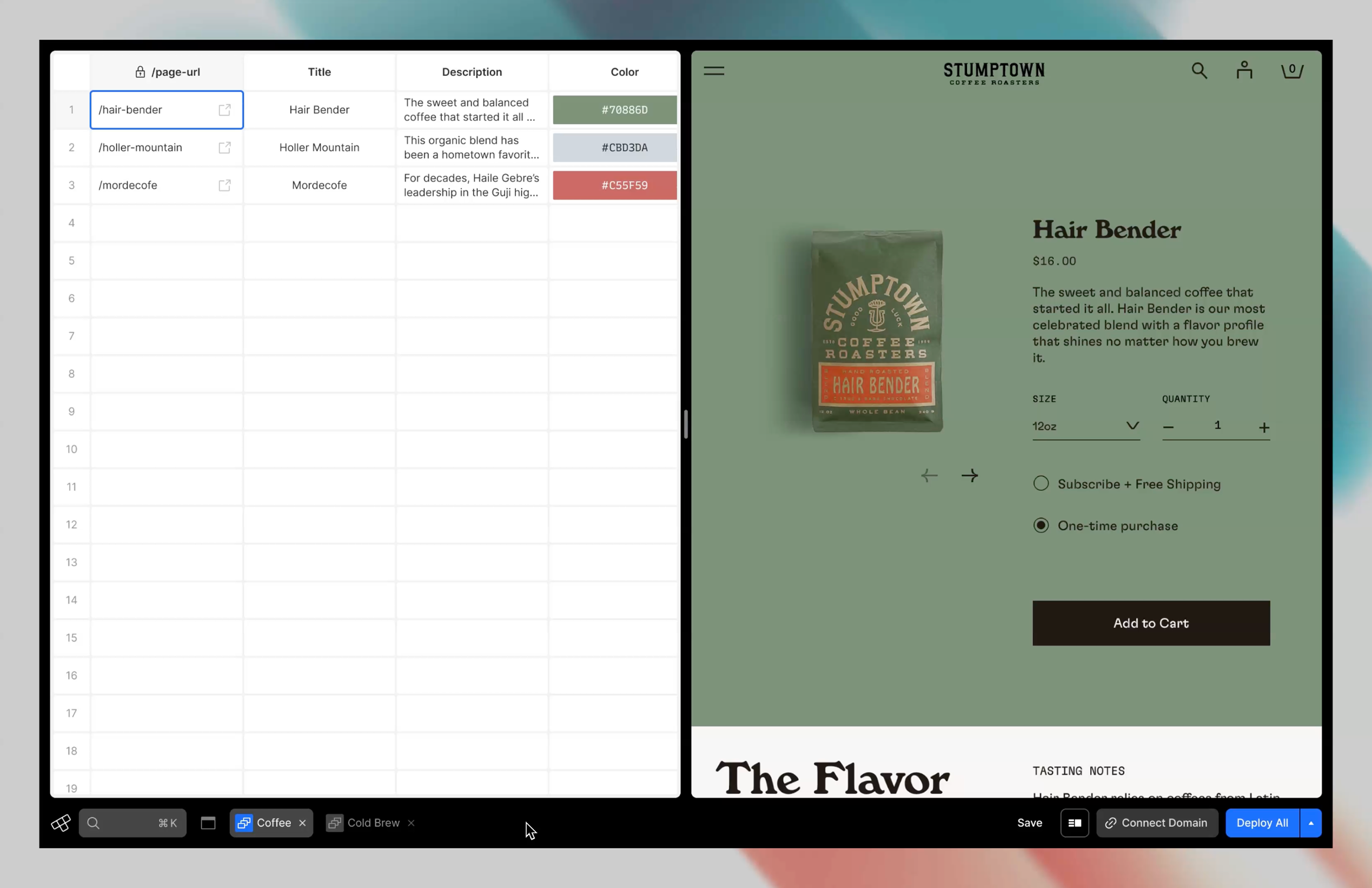Open the #CBD3DA gray color swatch
Image resolution: width=1372 pixels, height=888 pixels.
pyautogui.click(x=615, y=148)
